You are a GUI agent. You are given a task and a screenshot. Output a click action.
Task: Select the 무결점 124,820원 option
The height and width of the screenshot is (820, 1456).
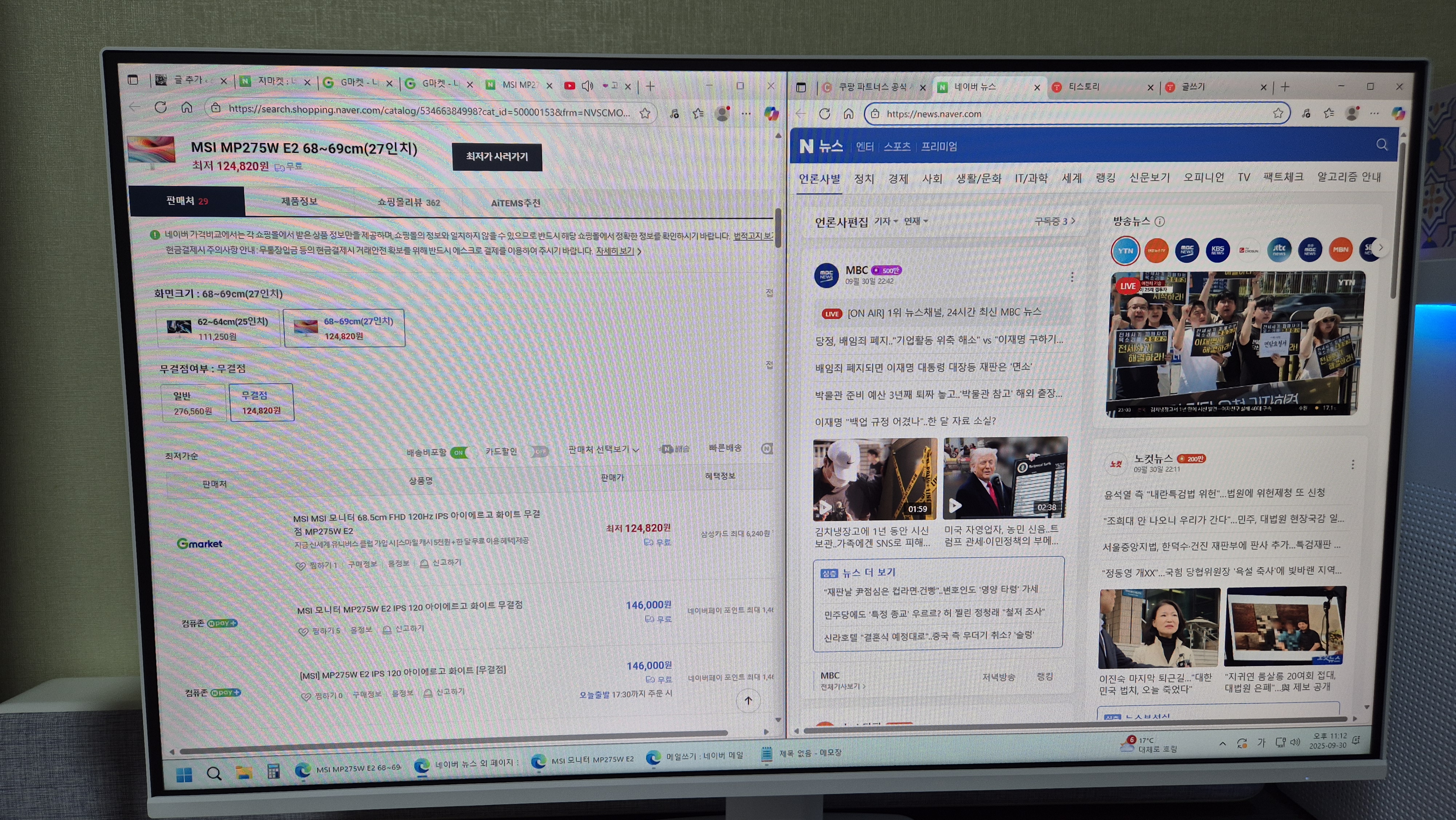(x=261, y=403)
